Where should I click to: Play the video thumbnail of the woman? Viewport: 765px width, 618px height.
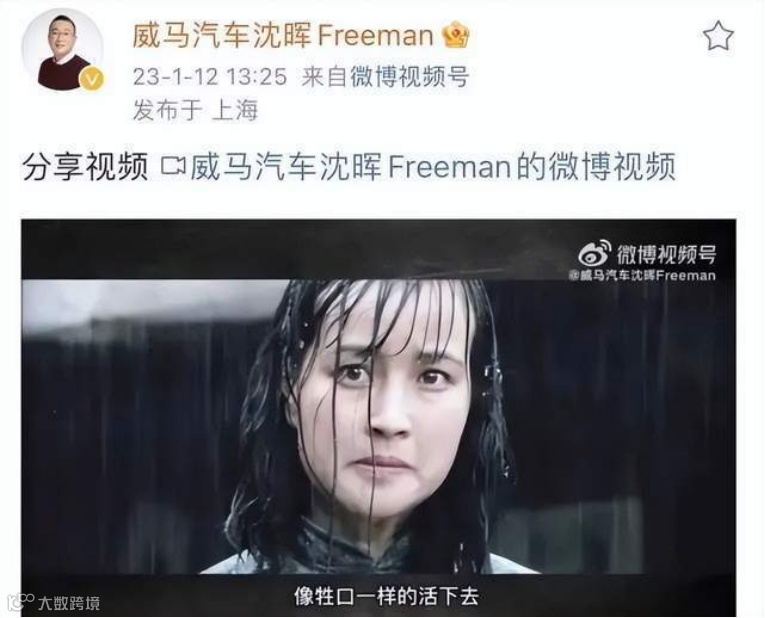click(379, 418)
